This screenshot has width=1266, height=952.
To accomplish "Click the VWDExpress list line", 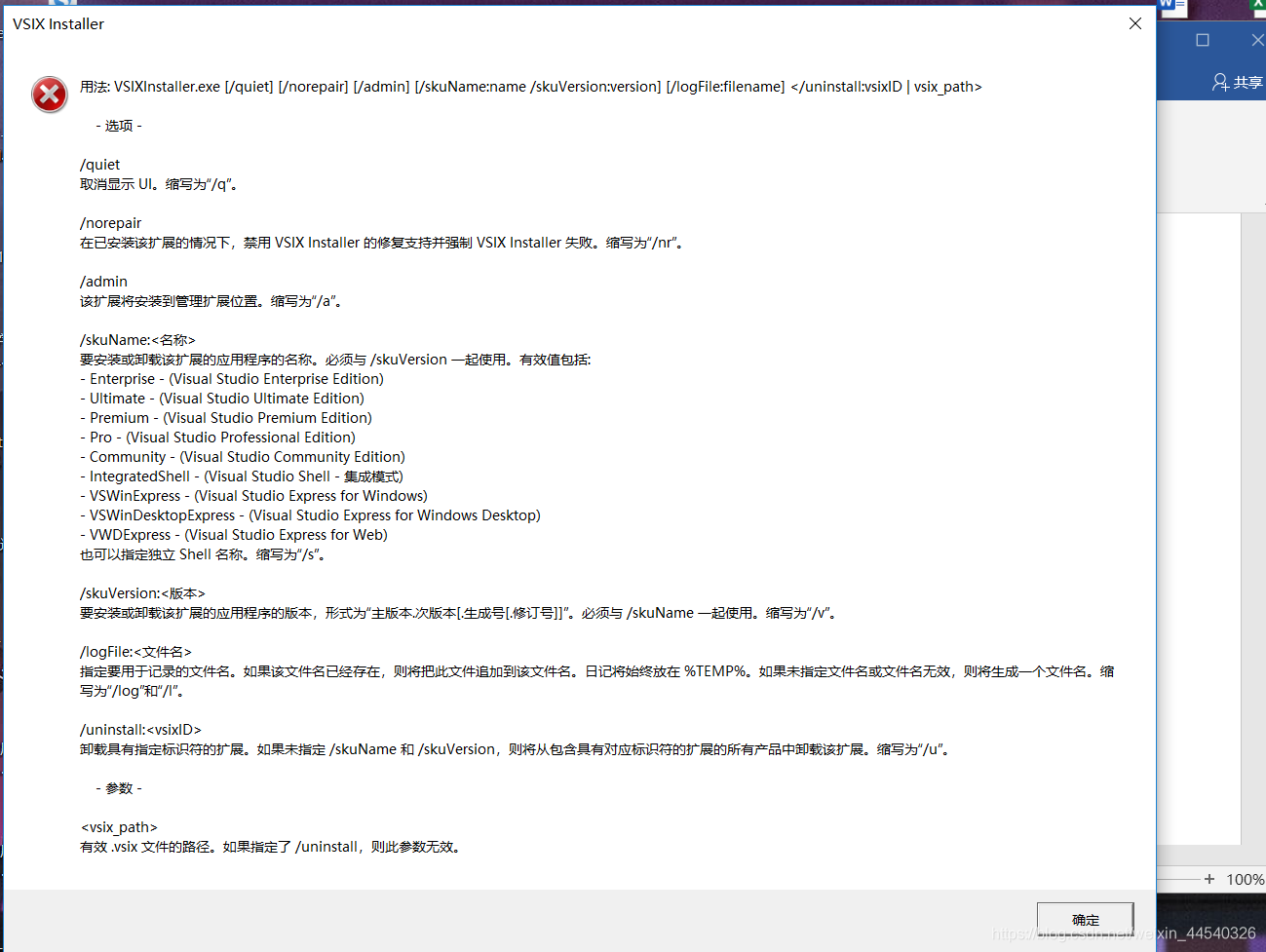I will pyautogui.click(x=234, y=535).
